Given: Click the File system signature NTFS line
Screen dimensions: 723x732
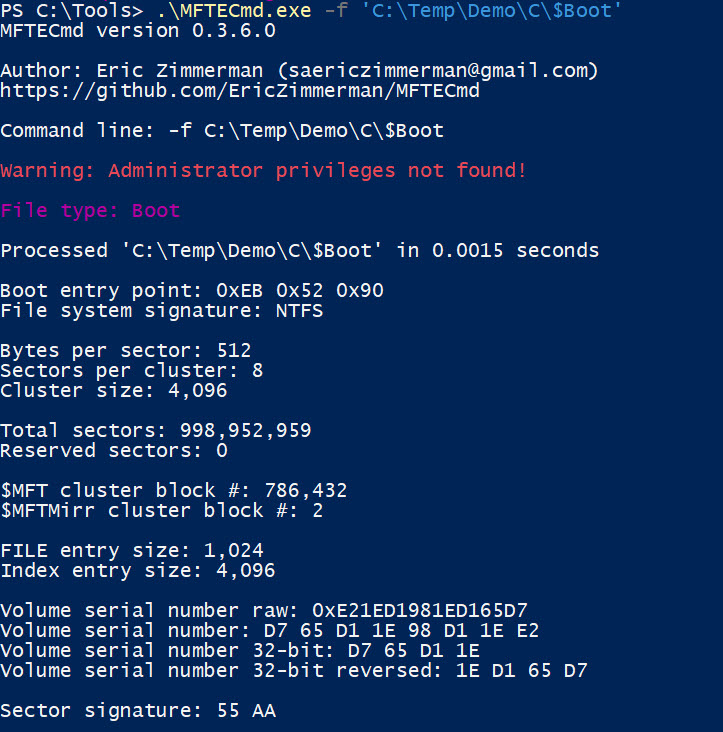Looking at the screenshot, I should tap(161, 311).
